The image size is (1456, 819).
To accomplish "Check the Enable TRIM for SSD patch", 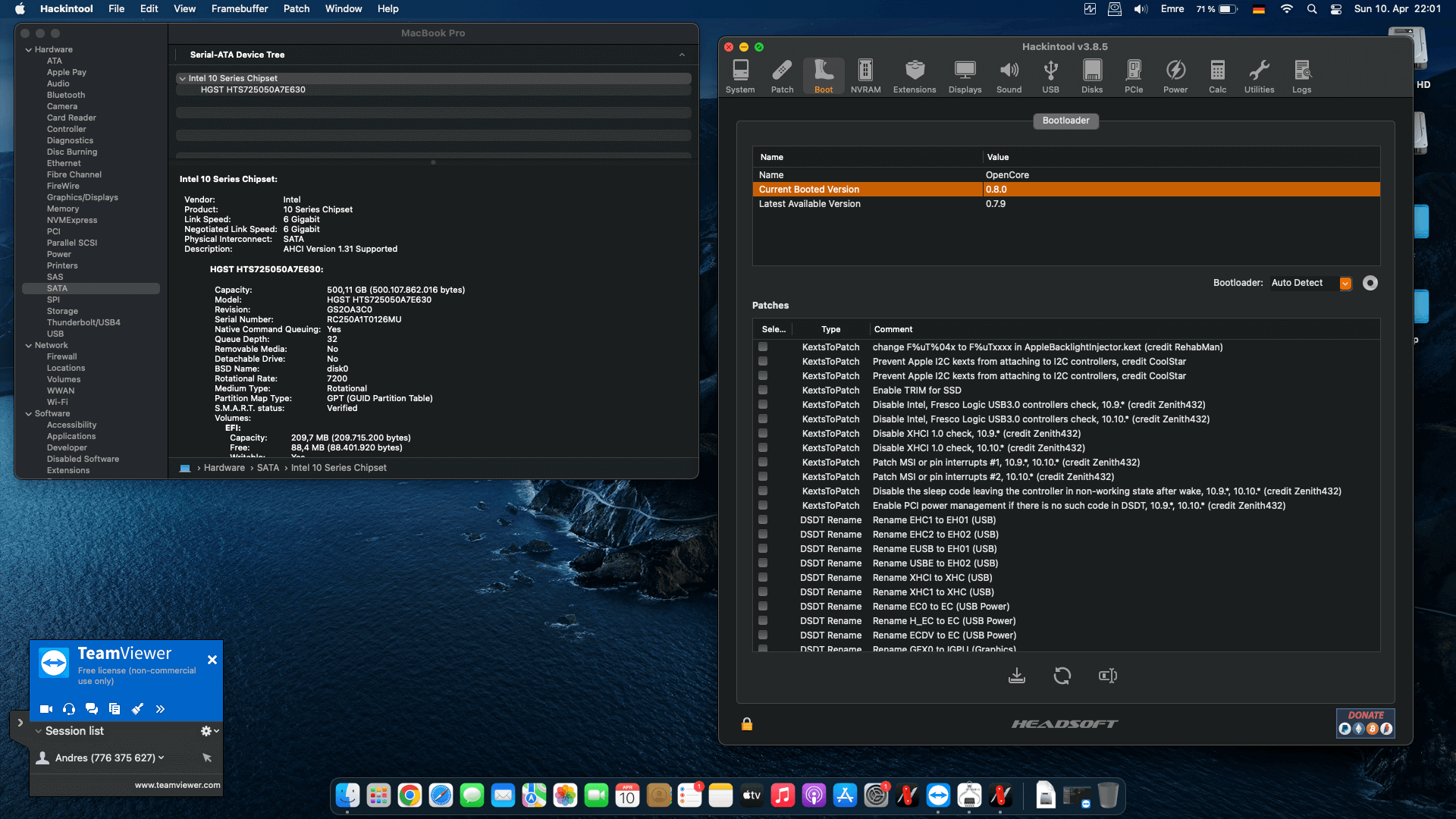I will (763, 390).
